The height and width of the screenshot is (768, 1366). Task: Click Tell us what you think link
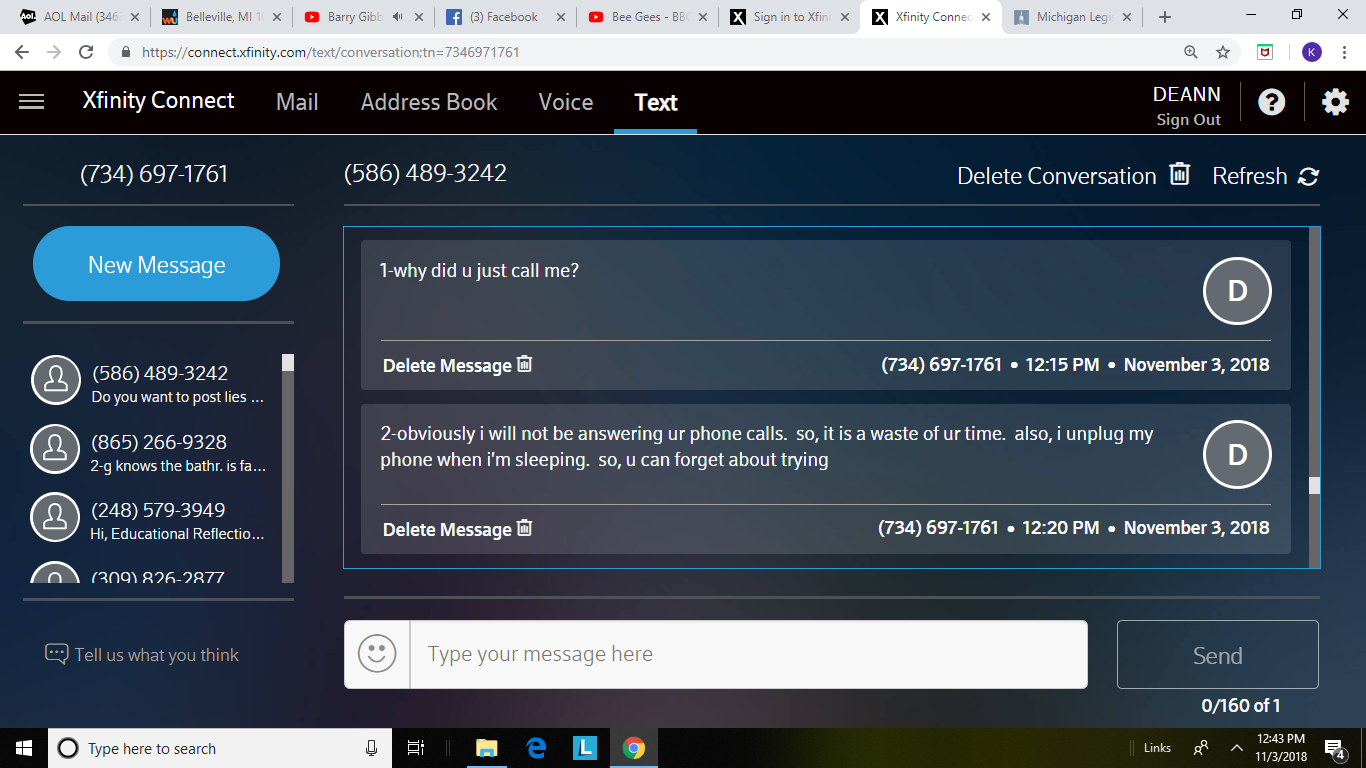[156, 655]
